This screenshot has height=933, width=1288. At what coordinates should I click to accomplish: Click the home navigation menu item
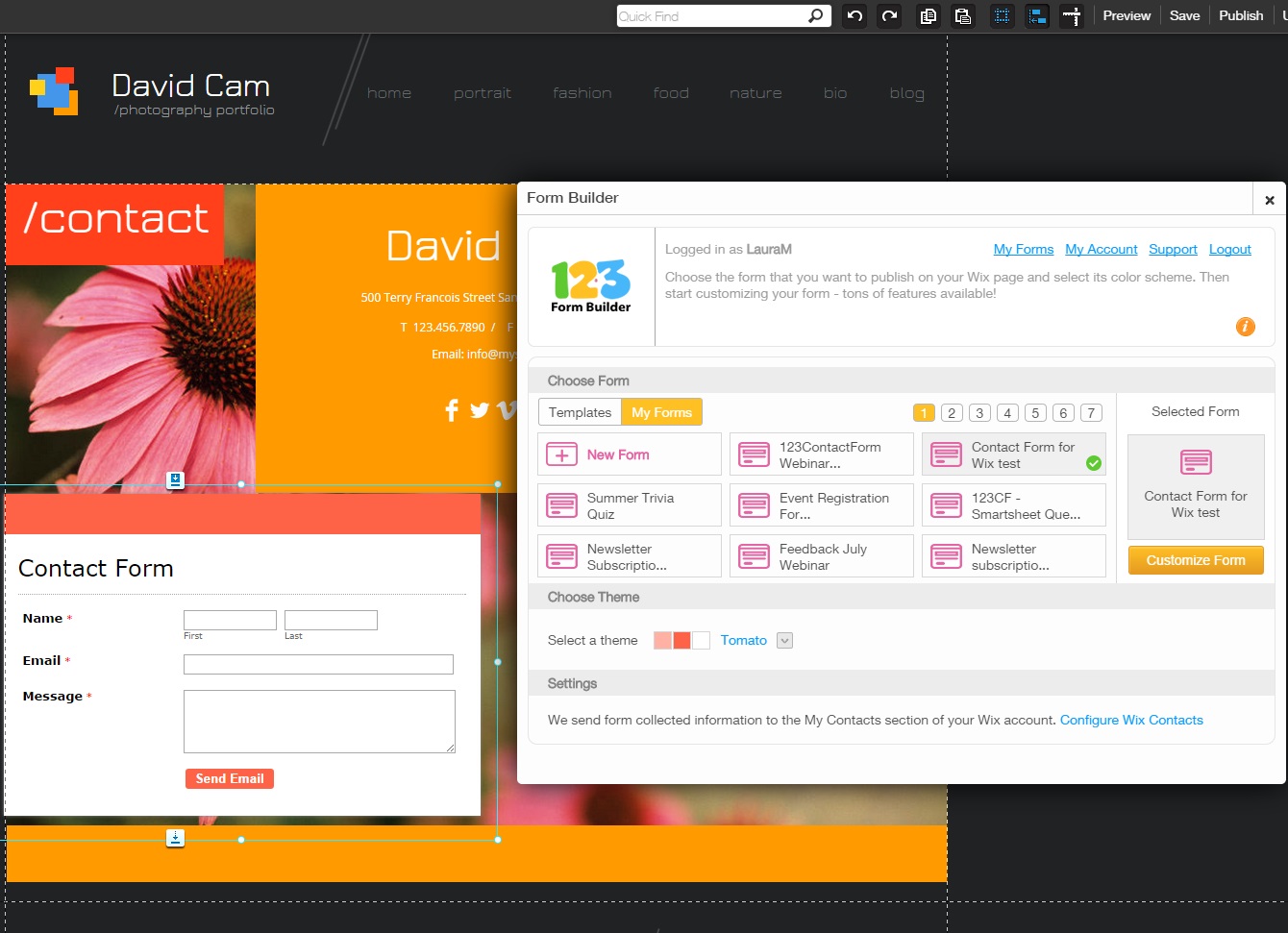coord(389,93)
